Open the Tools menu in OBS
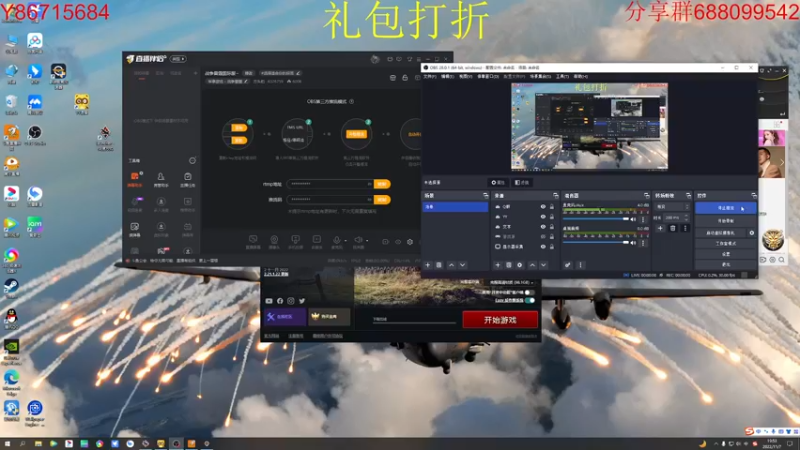800x450 pixels. click(562, 77)
